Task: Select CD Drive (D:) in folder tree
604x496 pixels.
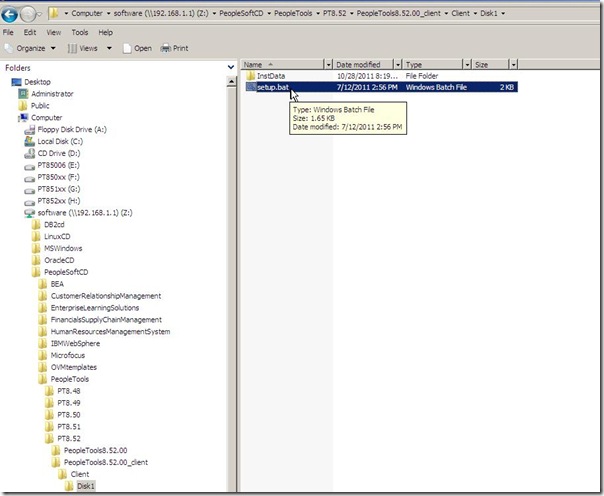Action: (58, 153)
